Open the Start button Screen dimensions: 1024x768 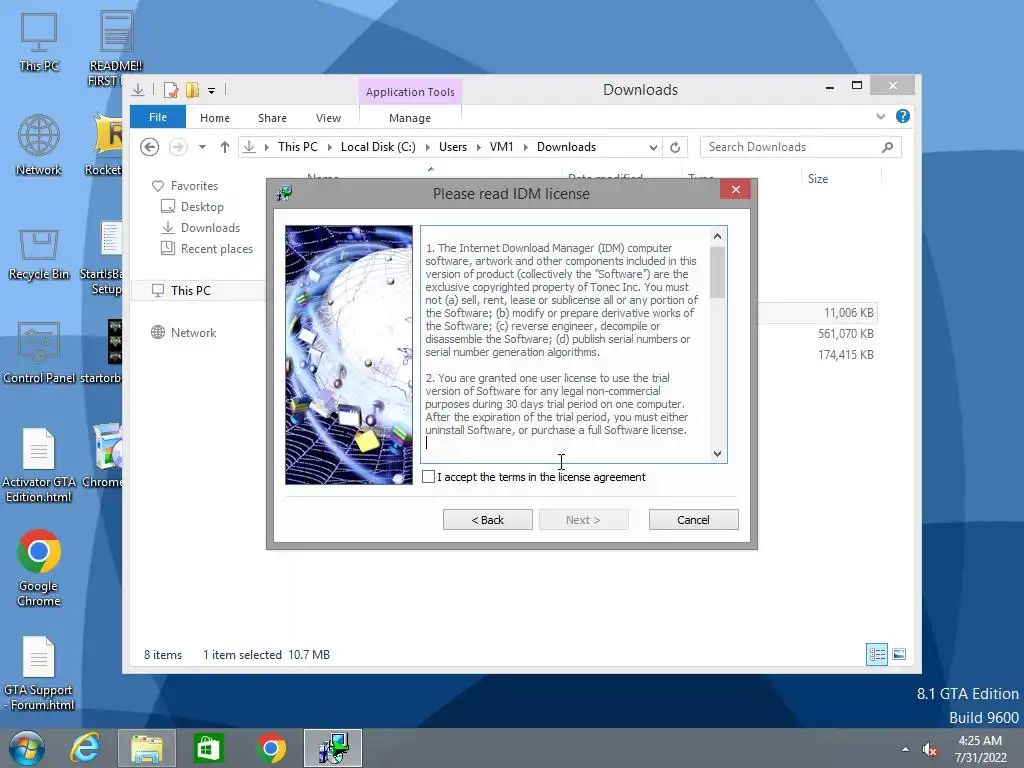pos(27,748)
